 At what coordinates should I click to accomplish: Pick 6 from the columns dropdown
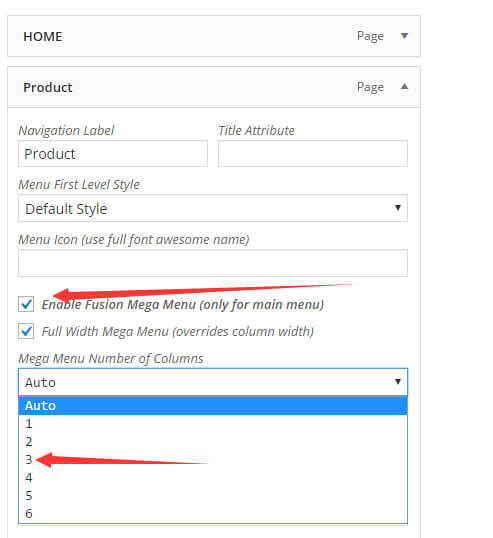[x=213, y=513]
